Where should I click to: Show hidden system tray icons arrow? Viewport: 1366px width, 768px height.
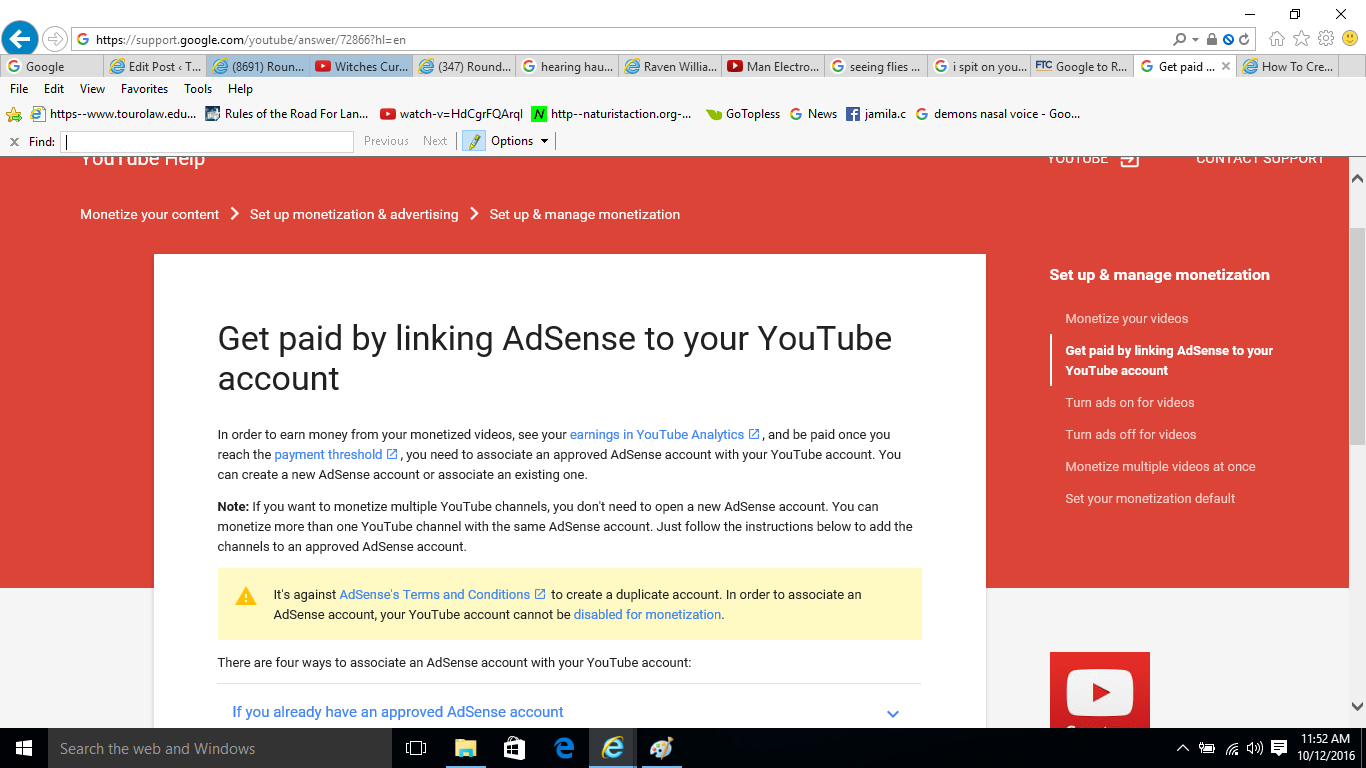click(x=1183, y=748)
